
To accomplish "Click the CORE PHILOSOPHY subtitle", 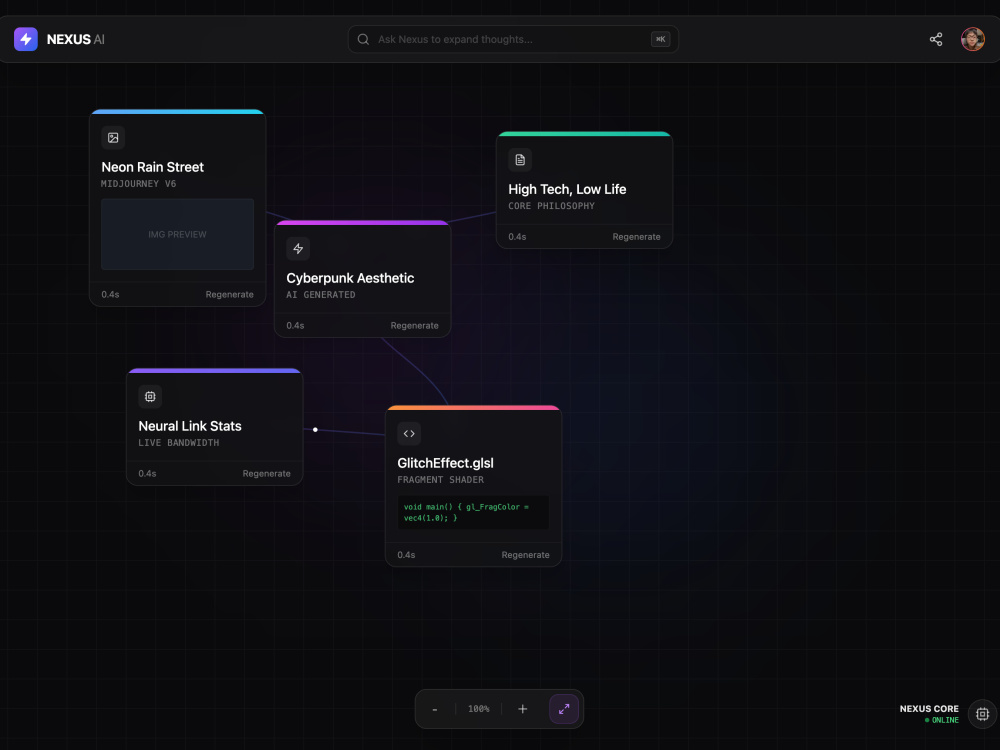I will tap(551, 206).
